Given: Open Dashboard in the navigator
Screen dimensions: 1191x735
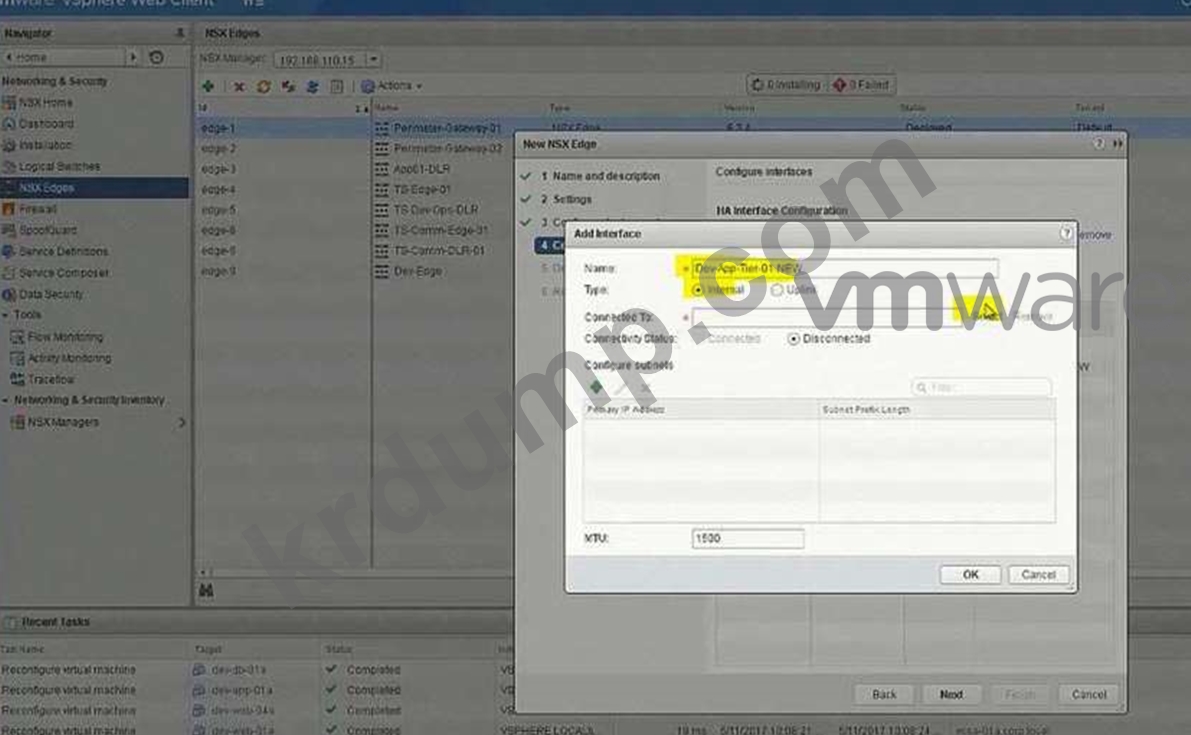Looking at the screenshot, I should tap(46, 124).
